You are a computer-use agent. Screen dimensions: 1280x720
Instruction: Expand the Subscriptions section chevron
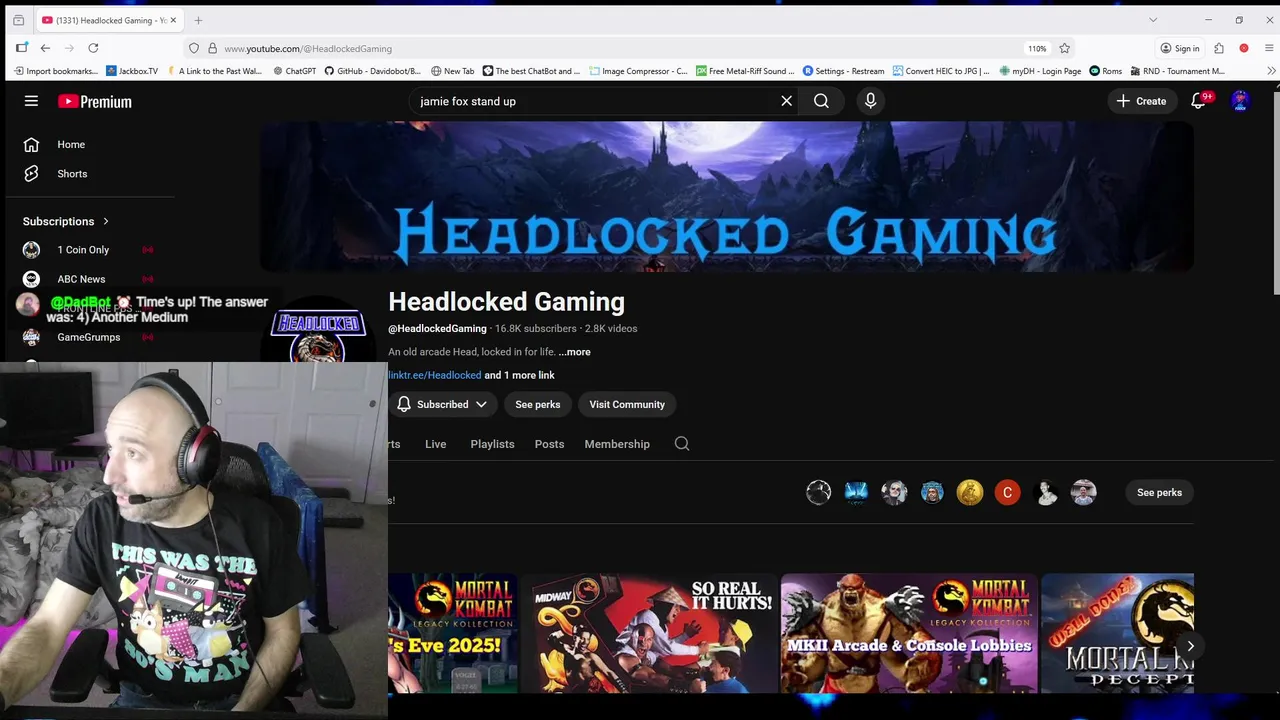(105, 221)
